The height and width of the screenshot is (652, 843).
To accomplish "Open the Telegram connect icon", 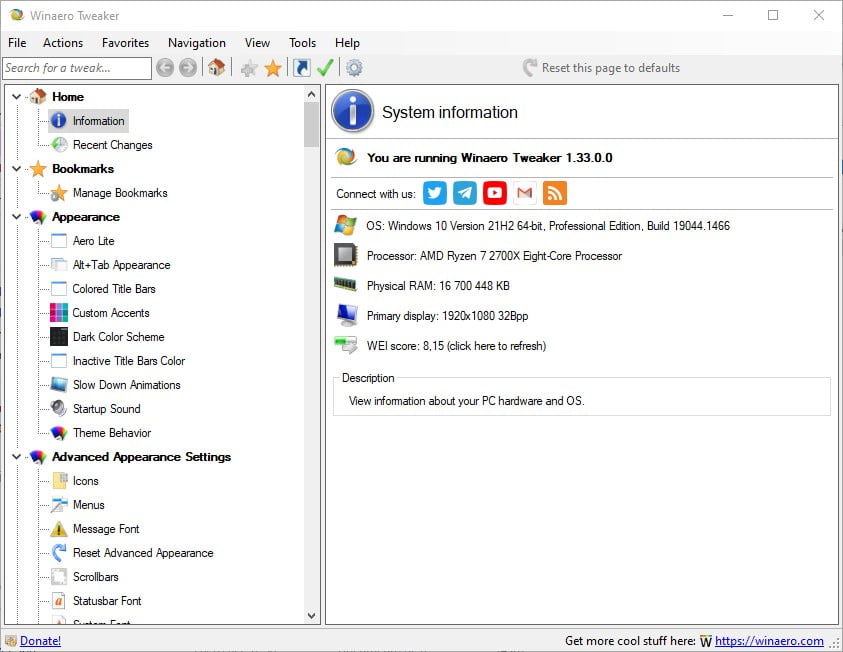I will (x=465, y=193).
